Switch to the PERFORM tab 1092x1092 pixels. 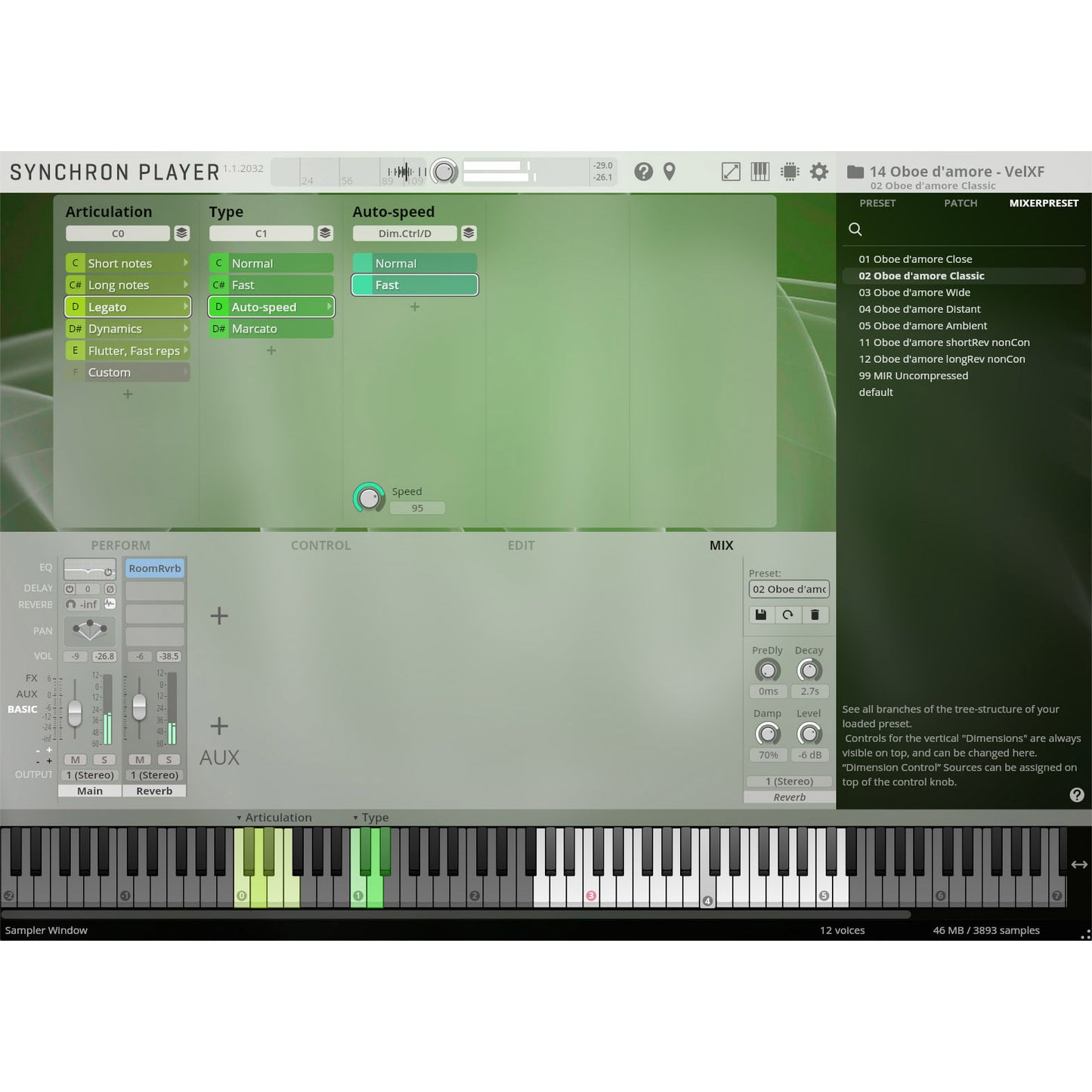pyautogui.click(x=120, y=545)
